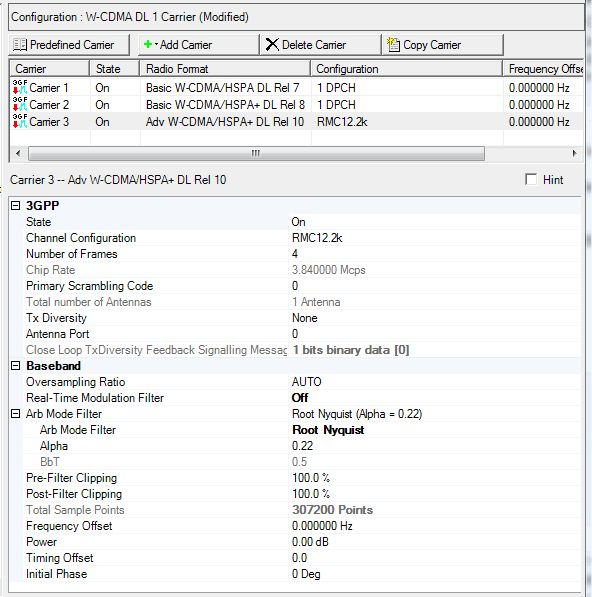Viewport: 592px width, 597px height.
Task: Select the Carrier 3 row
Action: click(297, 122)
